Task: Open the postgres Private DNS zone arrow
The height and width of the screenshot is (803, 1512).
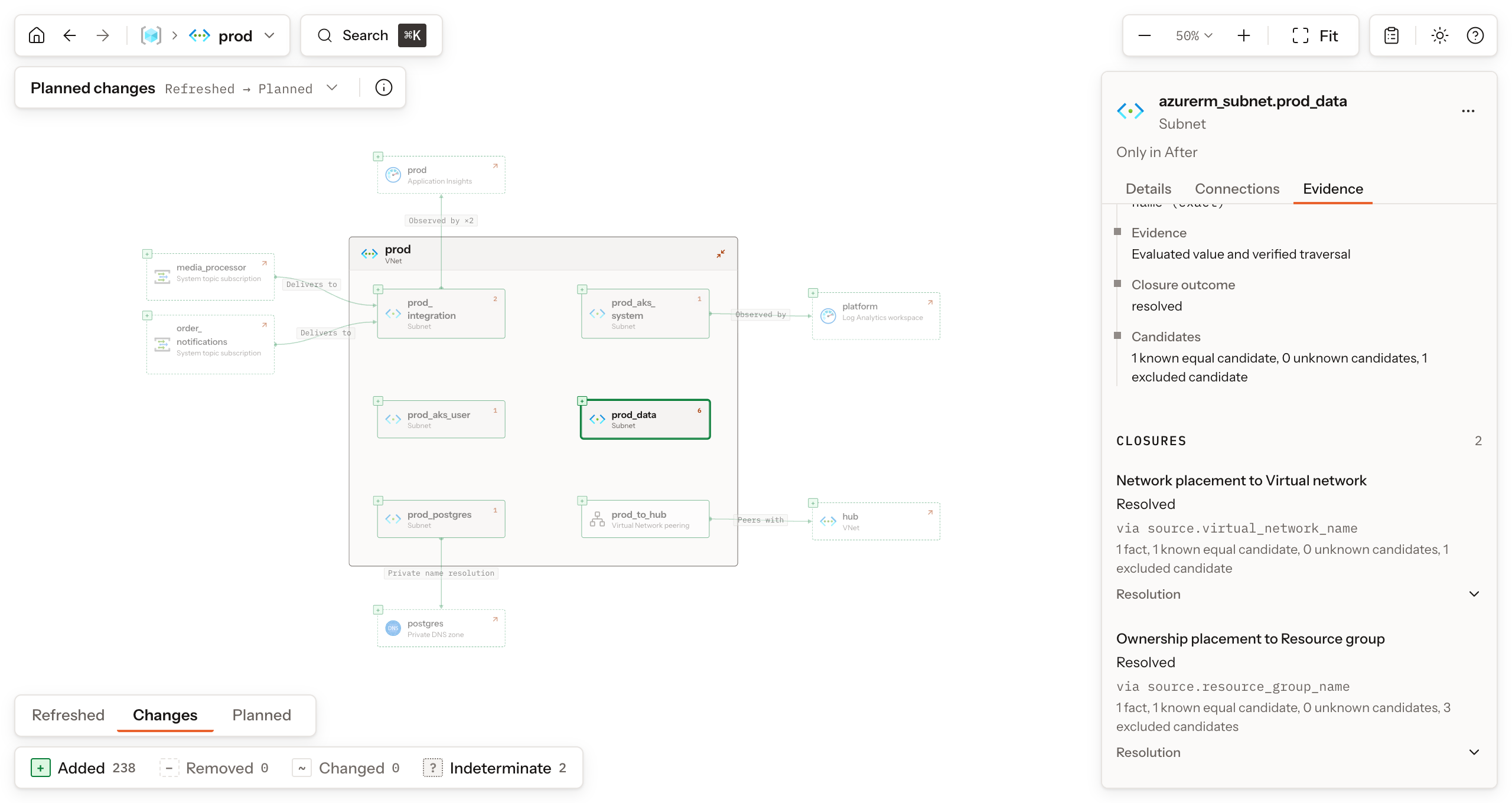Action: click(496, 619)
